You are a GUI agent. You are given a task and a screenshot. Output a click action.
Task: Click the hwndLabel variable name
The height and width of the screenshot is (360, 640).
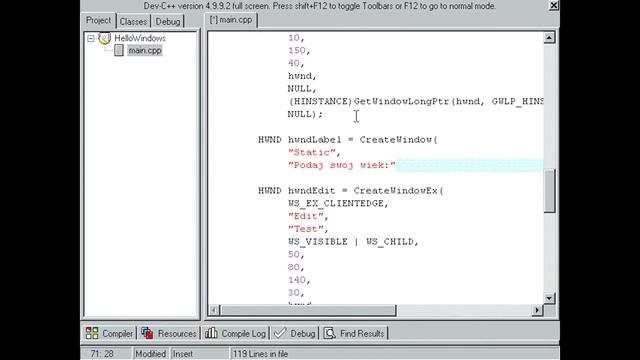[x=314, y=140]
